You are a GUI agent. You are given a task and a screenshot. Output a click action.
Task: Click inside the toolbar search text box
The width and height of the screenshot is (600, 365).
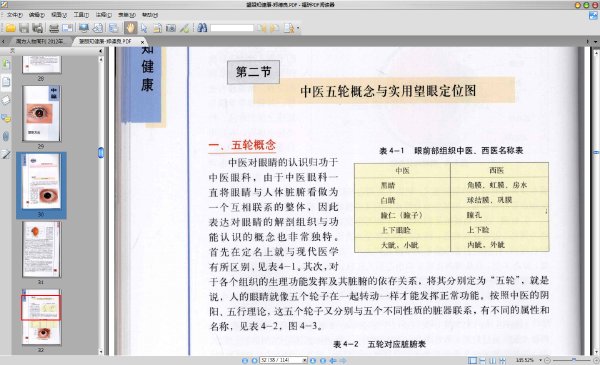tap(232, 28)
